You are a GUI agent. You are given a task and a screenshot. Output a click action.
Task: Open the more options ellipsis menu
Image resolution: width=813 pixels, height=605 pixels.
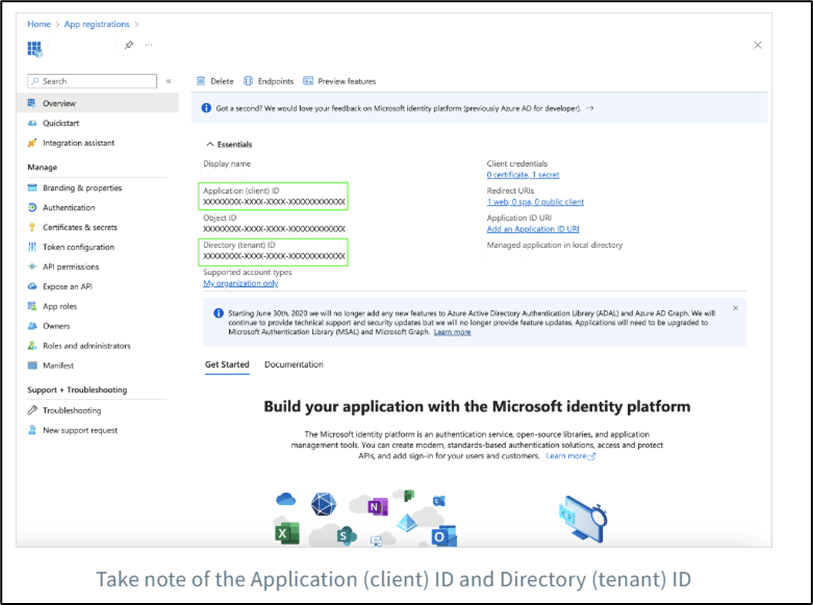149,45
